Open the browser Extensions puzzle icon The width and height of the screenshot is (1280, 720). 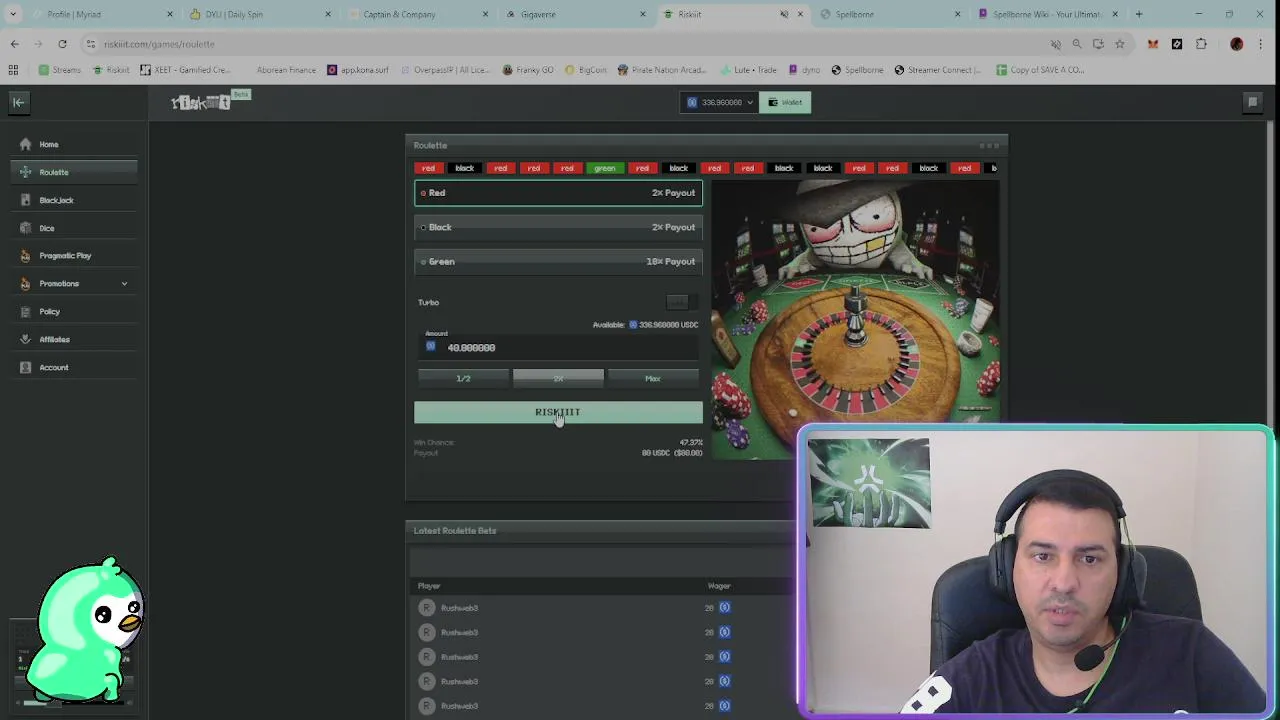(x=1201, y=44)
